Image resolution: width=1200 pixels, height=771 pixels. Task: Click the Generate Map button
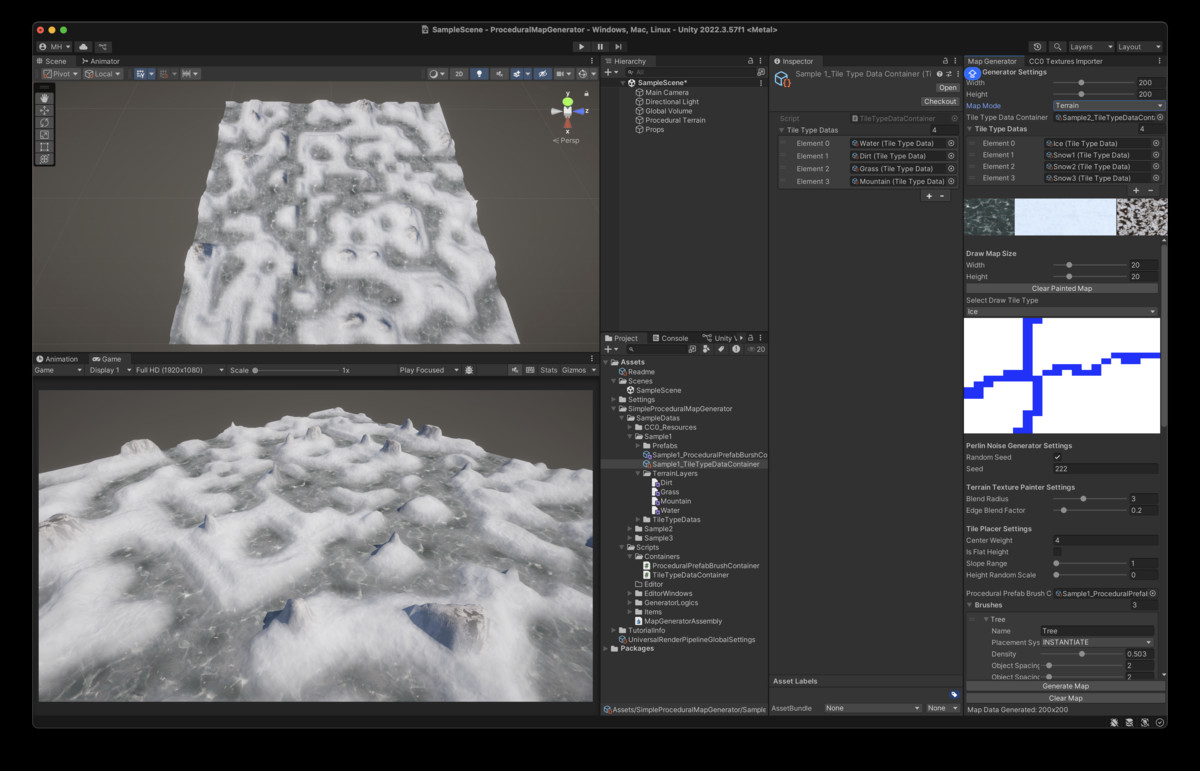pyautogui.click(x=1065, y=686)
